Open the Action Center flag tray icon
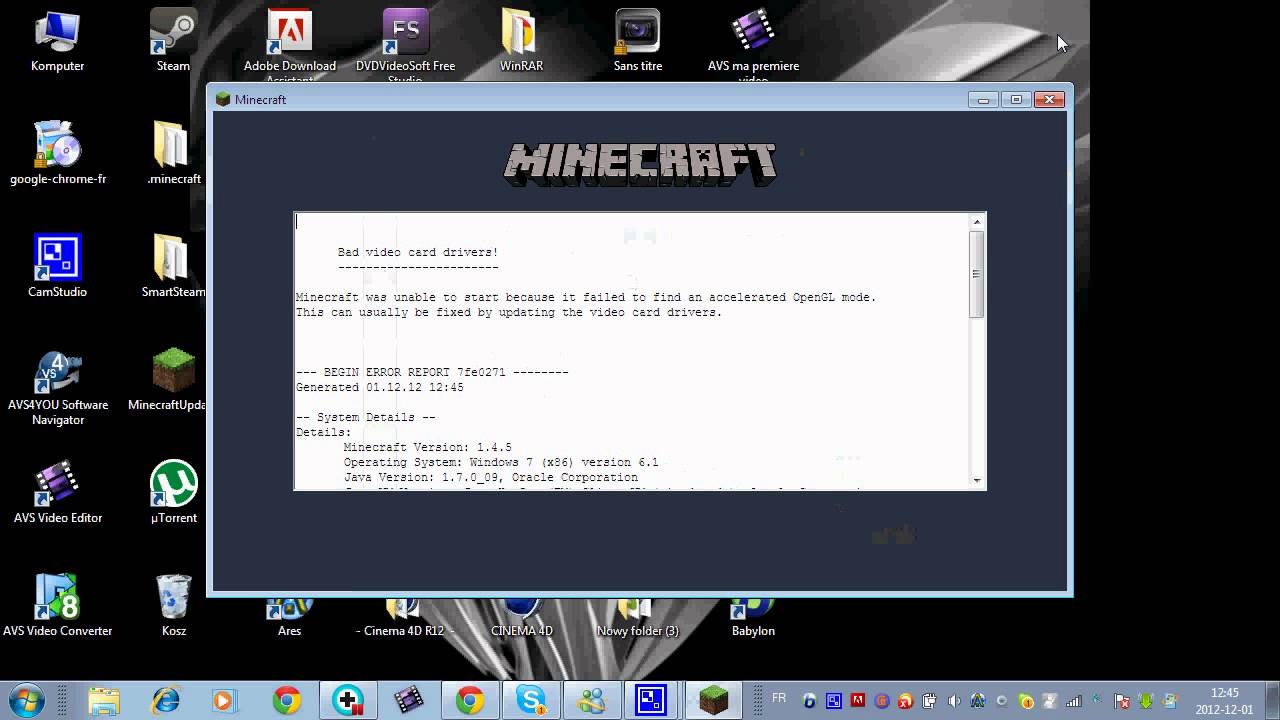 (x=1122, y=701)
